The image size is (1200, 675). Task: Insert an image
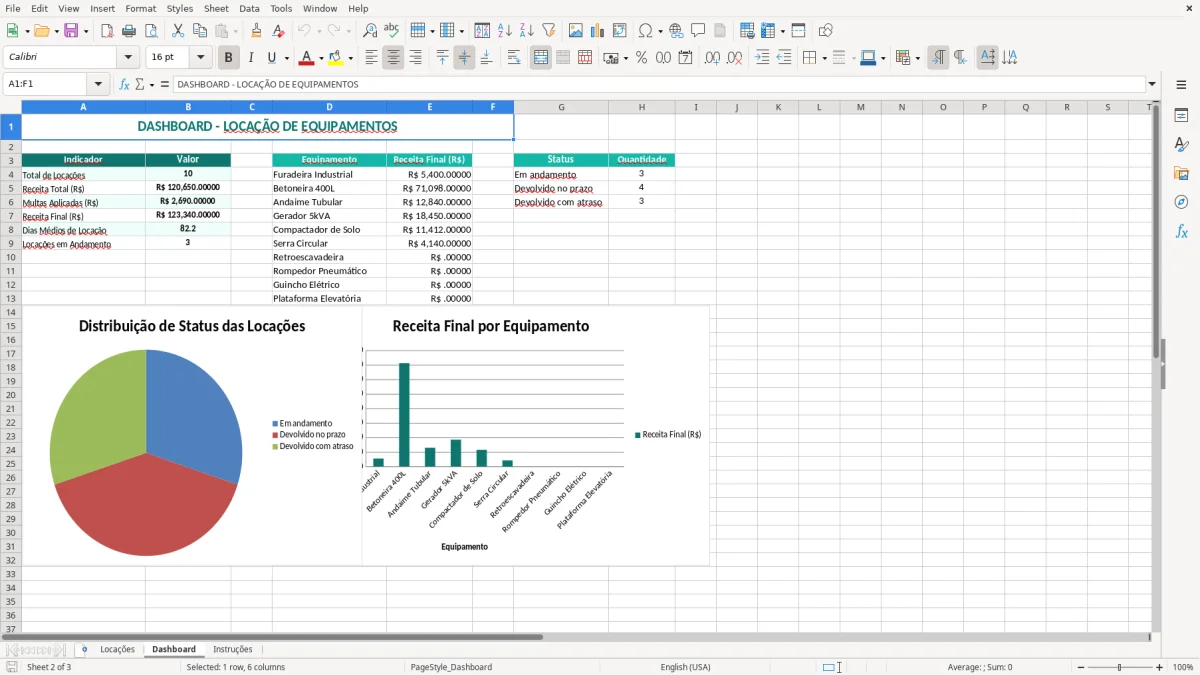point(576,31)
